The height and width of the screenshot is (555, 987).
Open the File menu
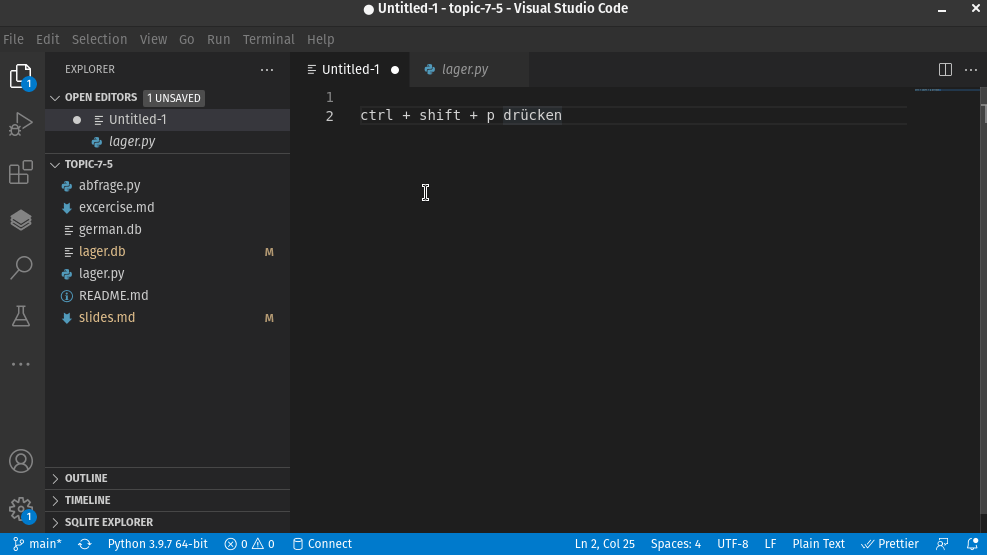tap(13, 39)
